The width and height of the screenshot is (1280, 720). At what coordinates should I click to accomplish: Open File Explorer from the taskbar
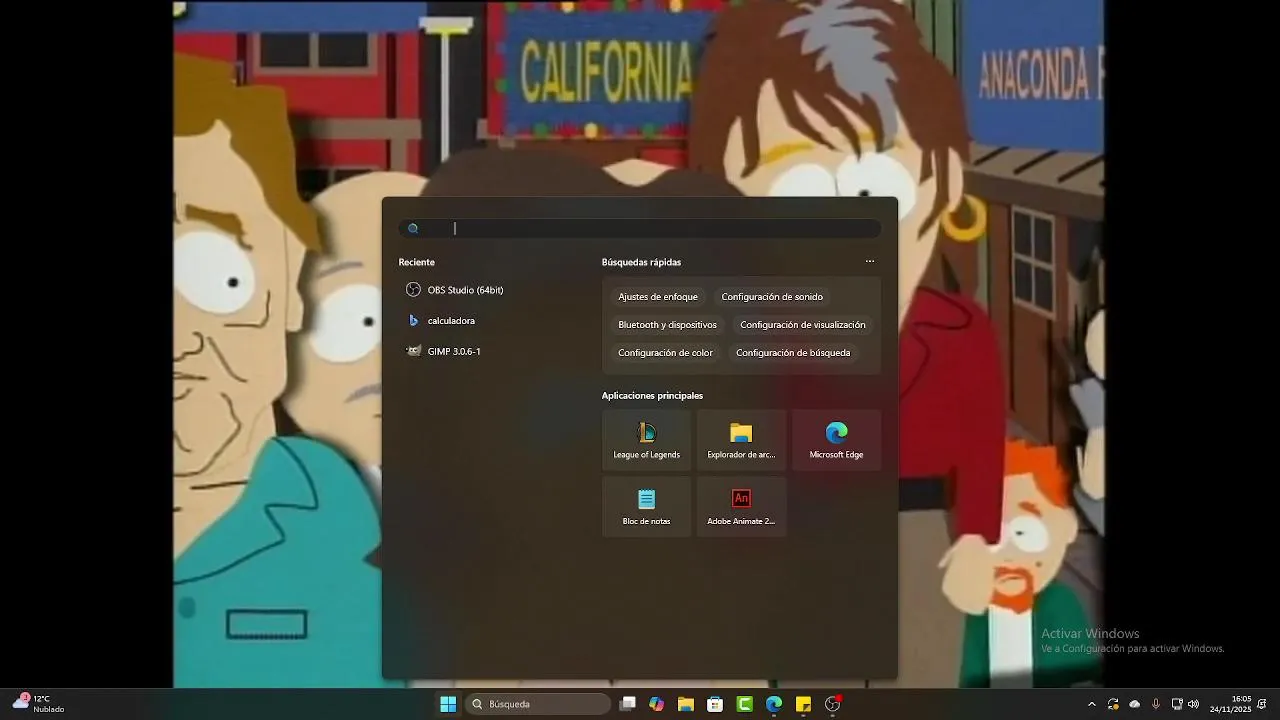click(x=686, y=704)
